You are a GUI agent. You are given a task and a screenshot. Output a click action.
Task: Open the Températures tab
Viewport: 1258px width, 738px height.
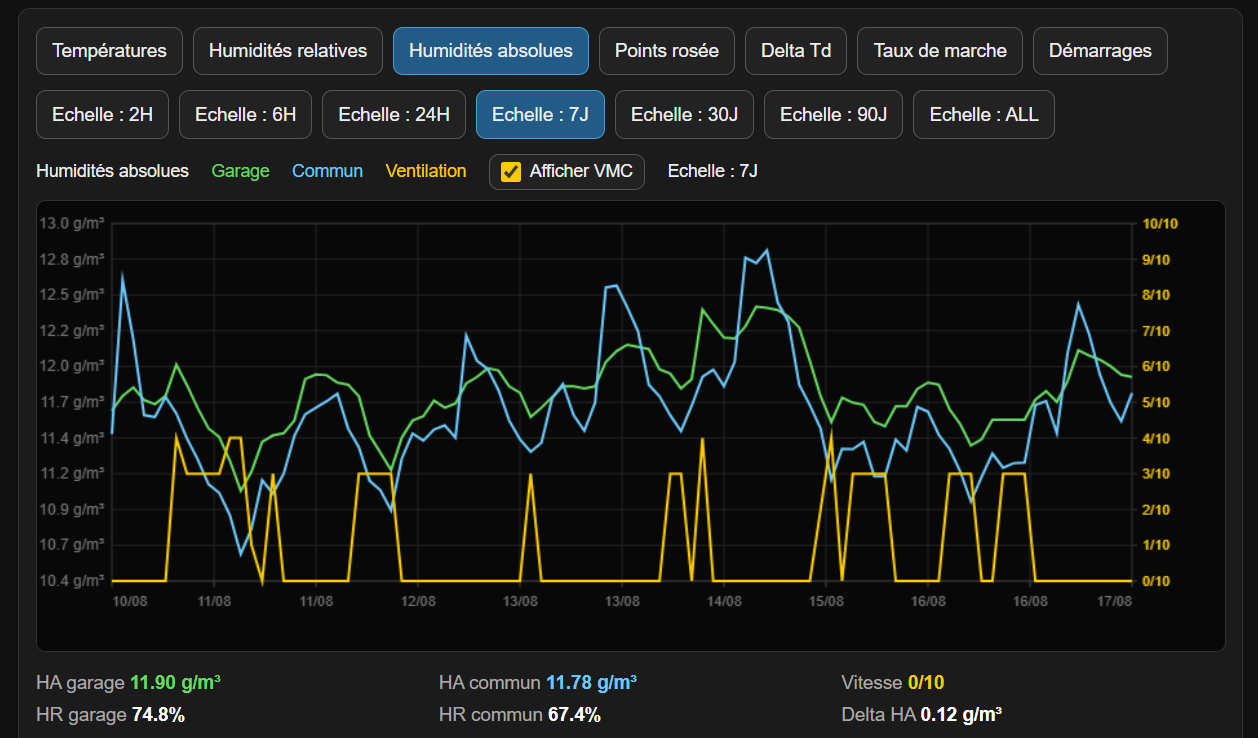tap(109, 51)
